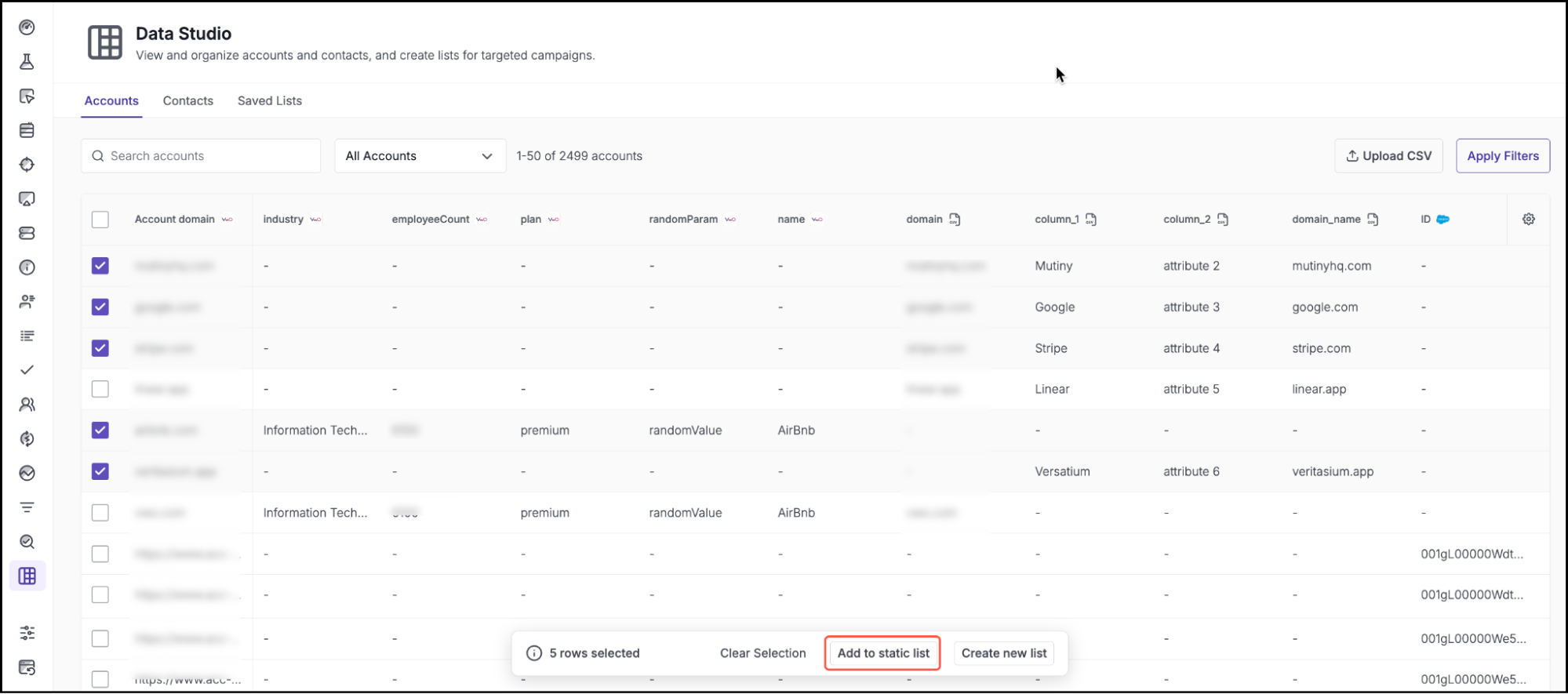
Task: Click the checkmark icon in sidebar
Action: 27,370
